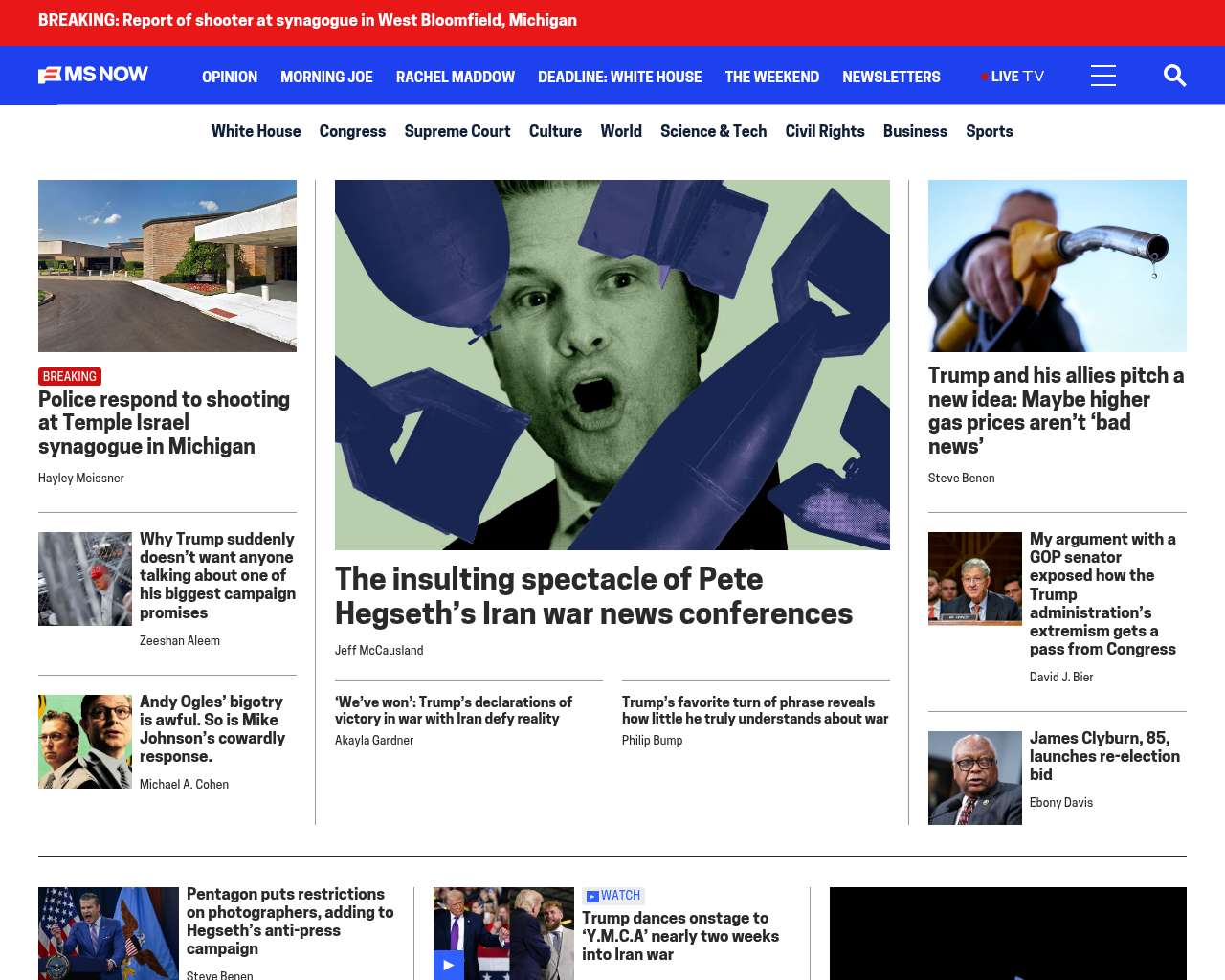Screen dimensions: 1225x980
Task: Click the MS NOW logo
Action: (x=93, y=75)
